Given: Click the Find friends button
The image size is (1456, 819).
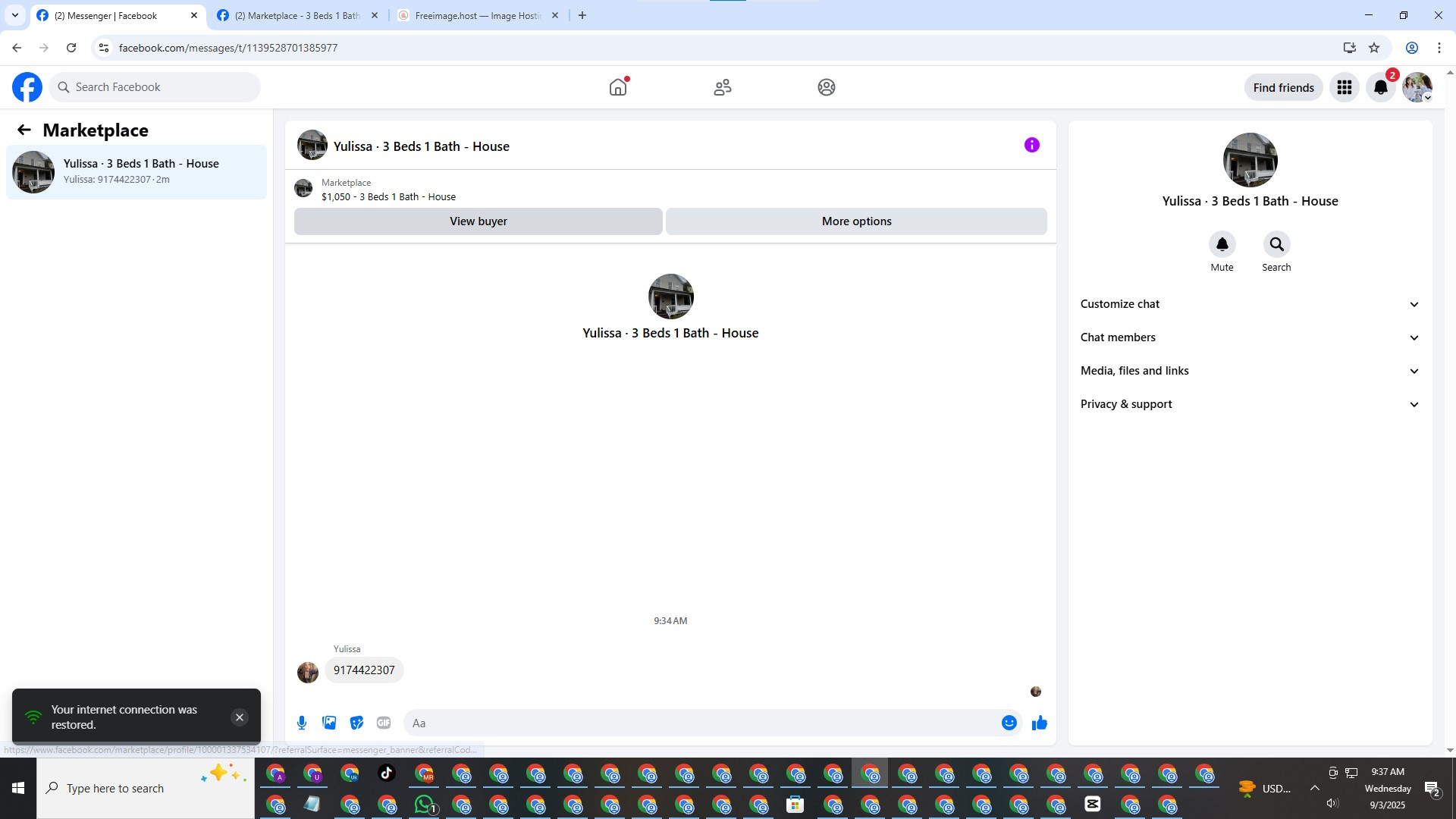Looking at the screenshot, I should pos(1284,87).
